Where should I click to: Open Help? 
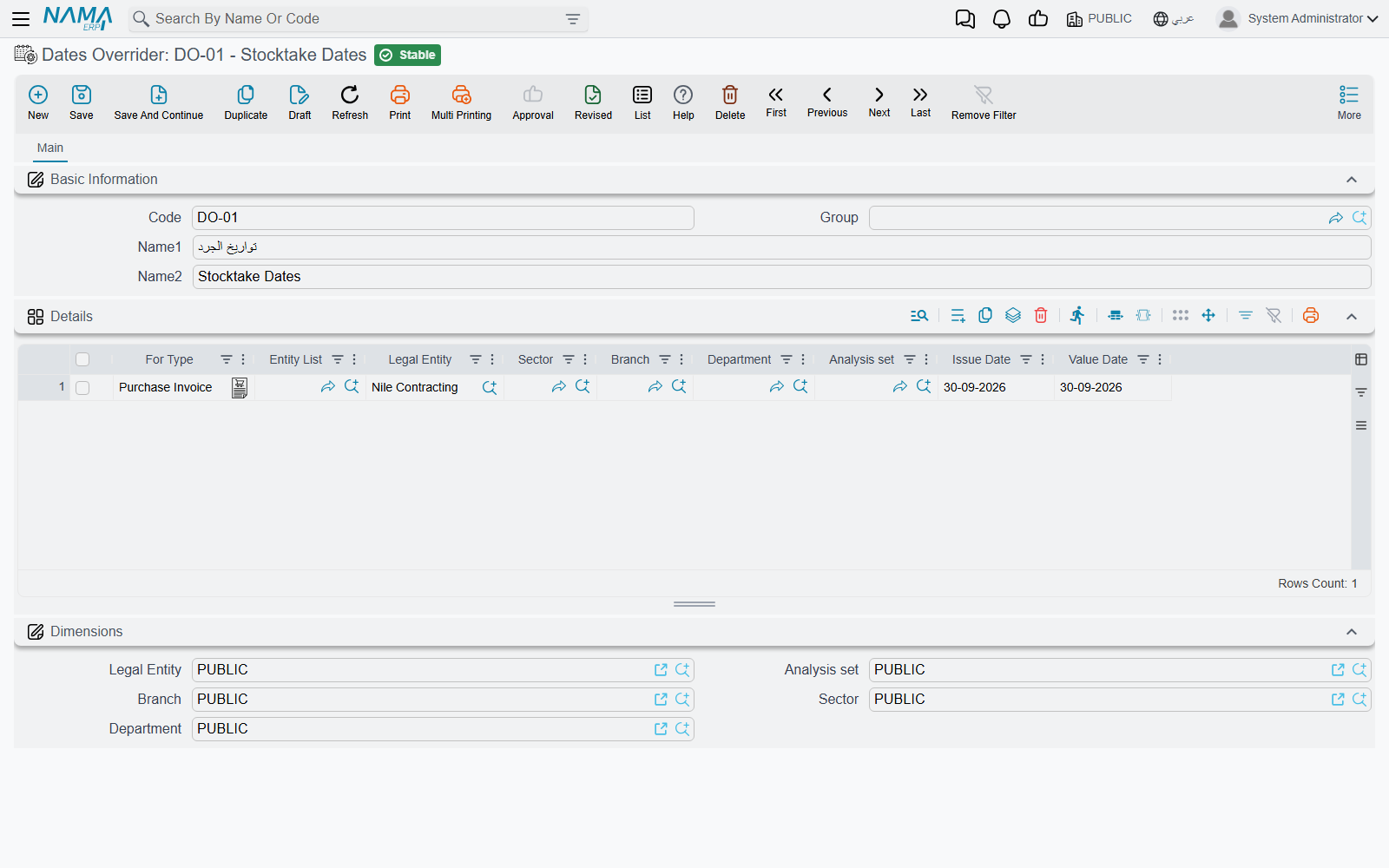683,102
